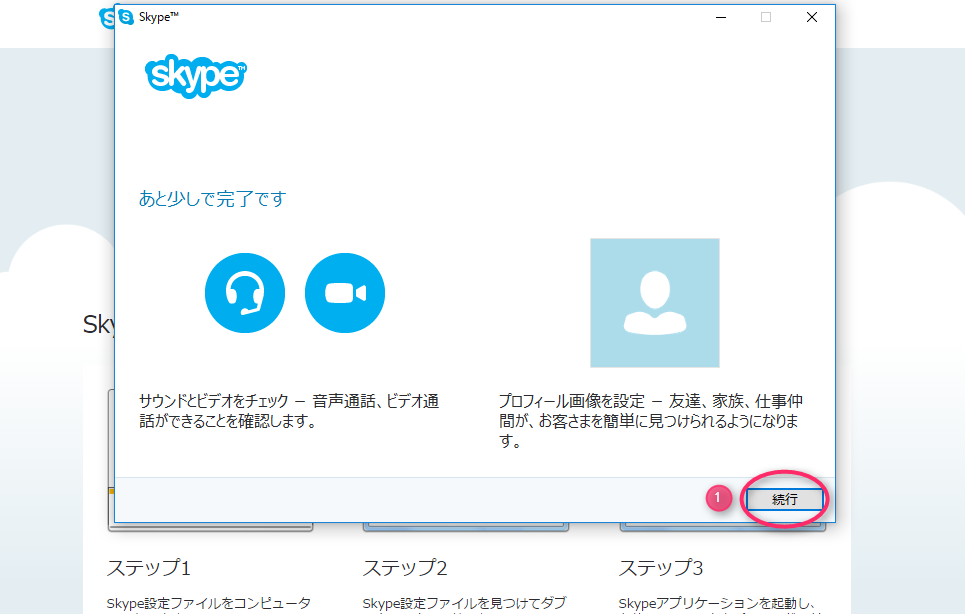Click the ステップ3 heading on the background page
The image size is (965, 614).
point(660,567)
